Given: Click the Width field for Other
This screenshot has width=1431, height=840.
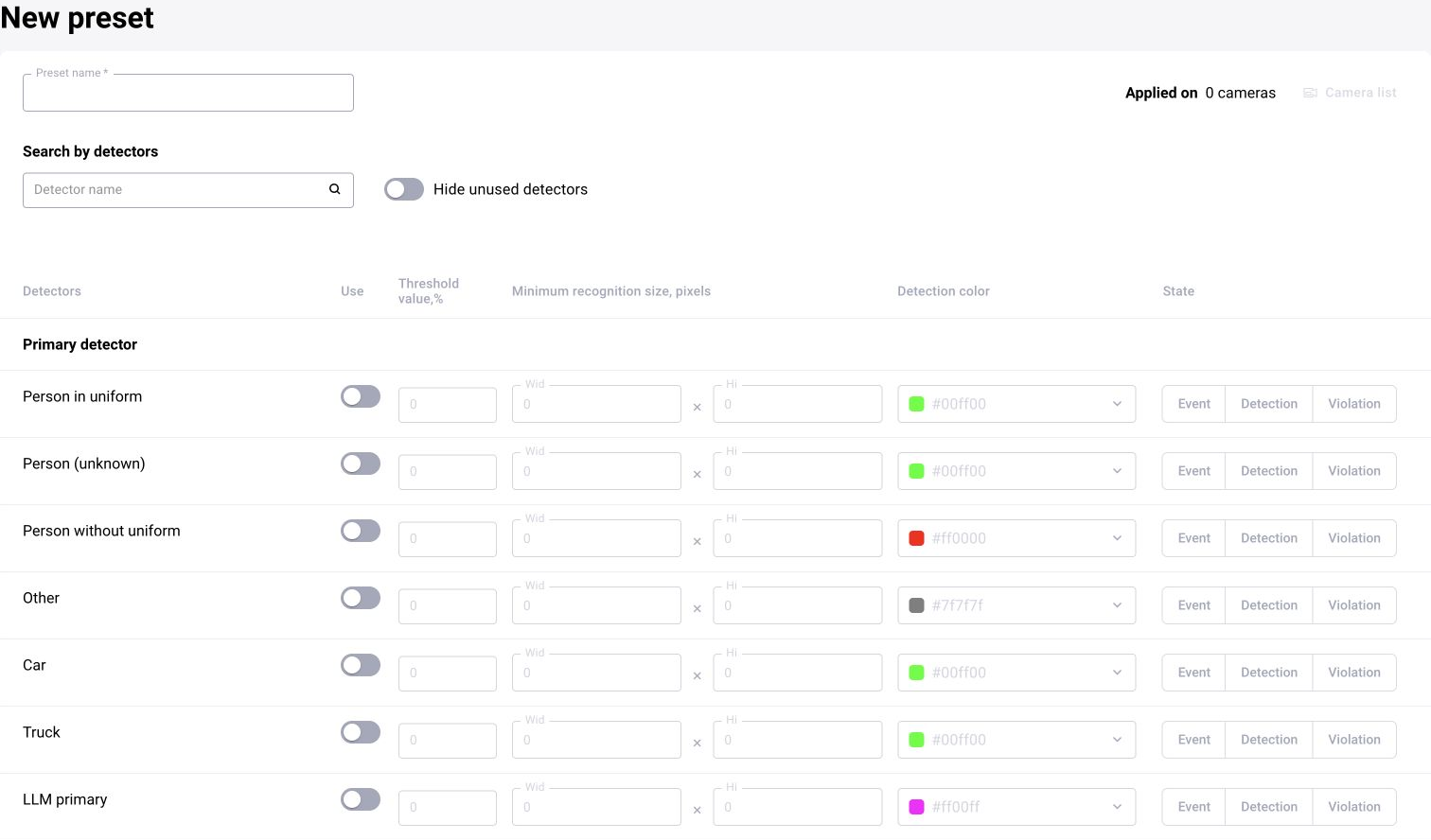Looking at the screenshot, I should click(596, 605).
